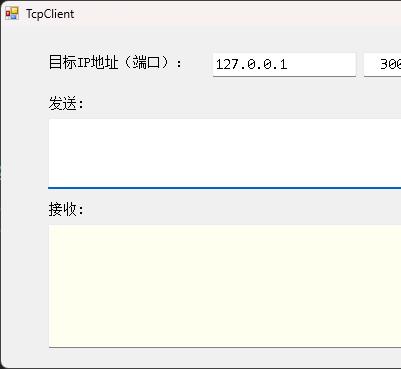Place cursor in the 发送 text box
401x369 pixels.
(x=225, y=153)
